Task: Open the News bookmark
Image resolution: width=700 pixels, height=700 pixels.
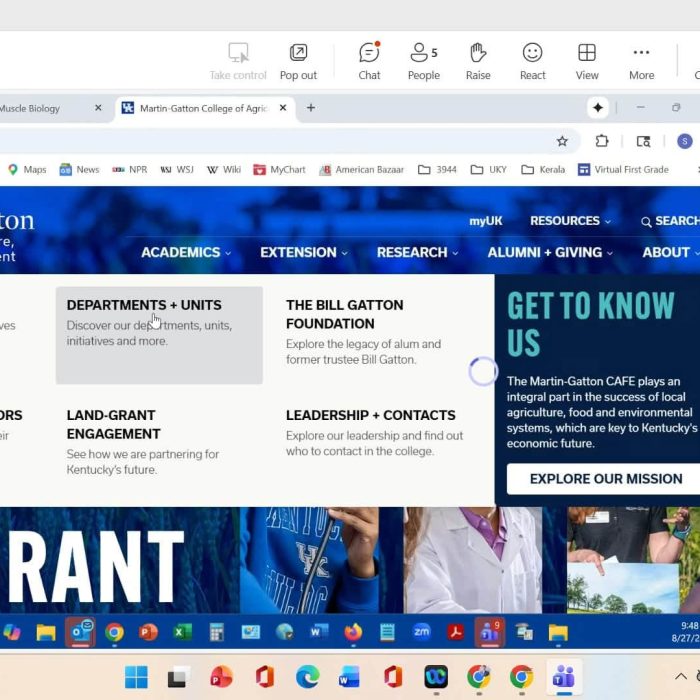Action: (79, 170)
